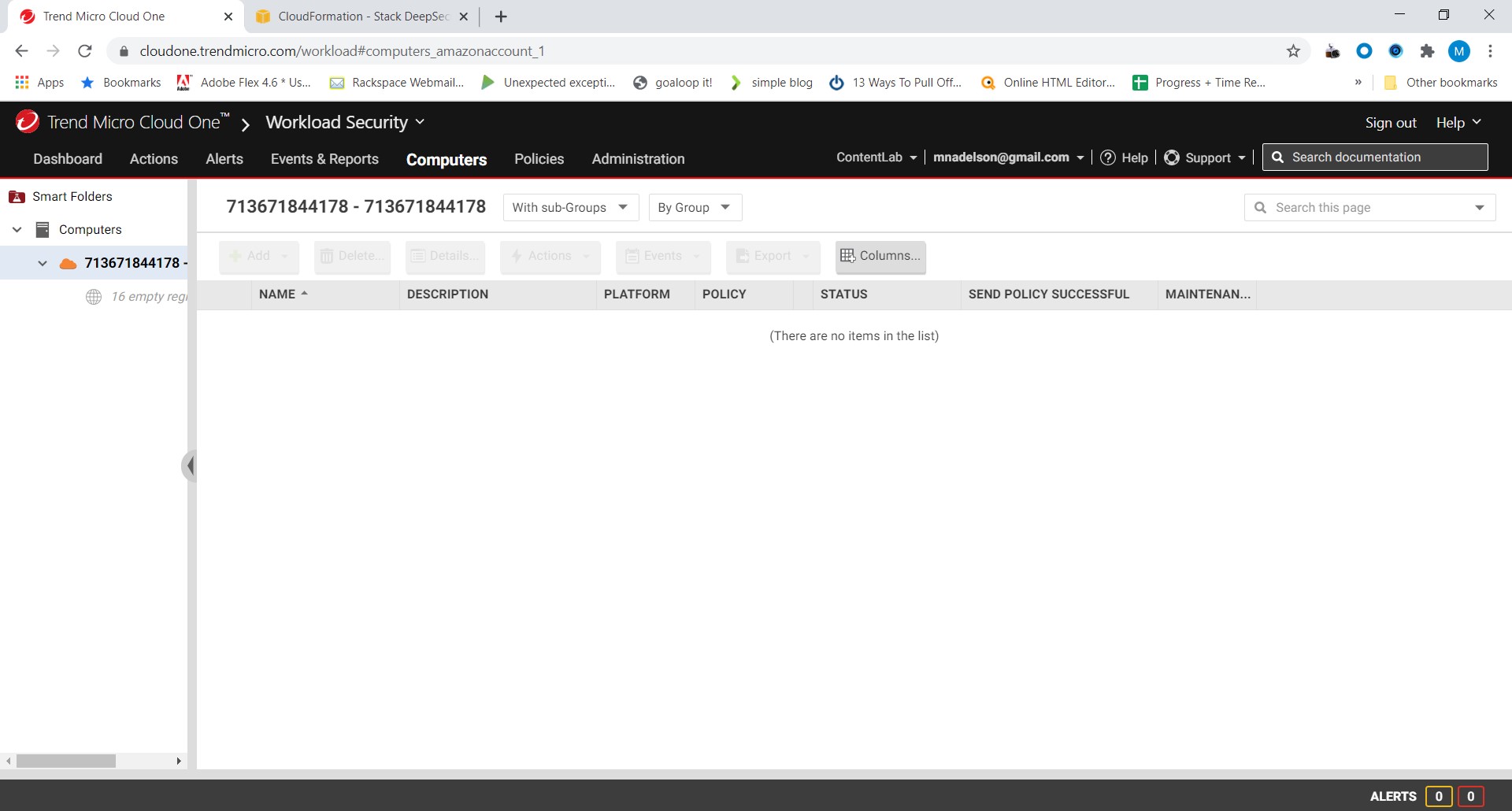Click the Details button in toolbar
The image size is (1512, 811).
point(445,256)
